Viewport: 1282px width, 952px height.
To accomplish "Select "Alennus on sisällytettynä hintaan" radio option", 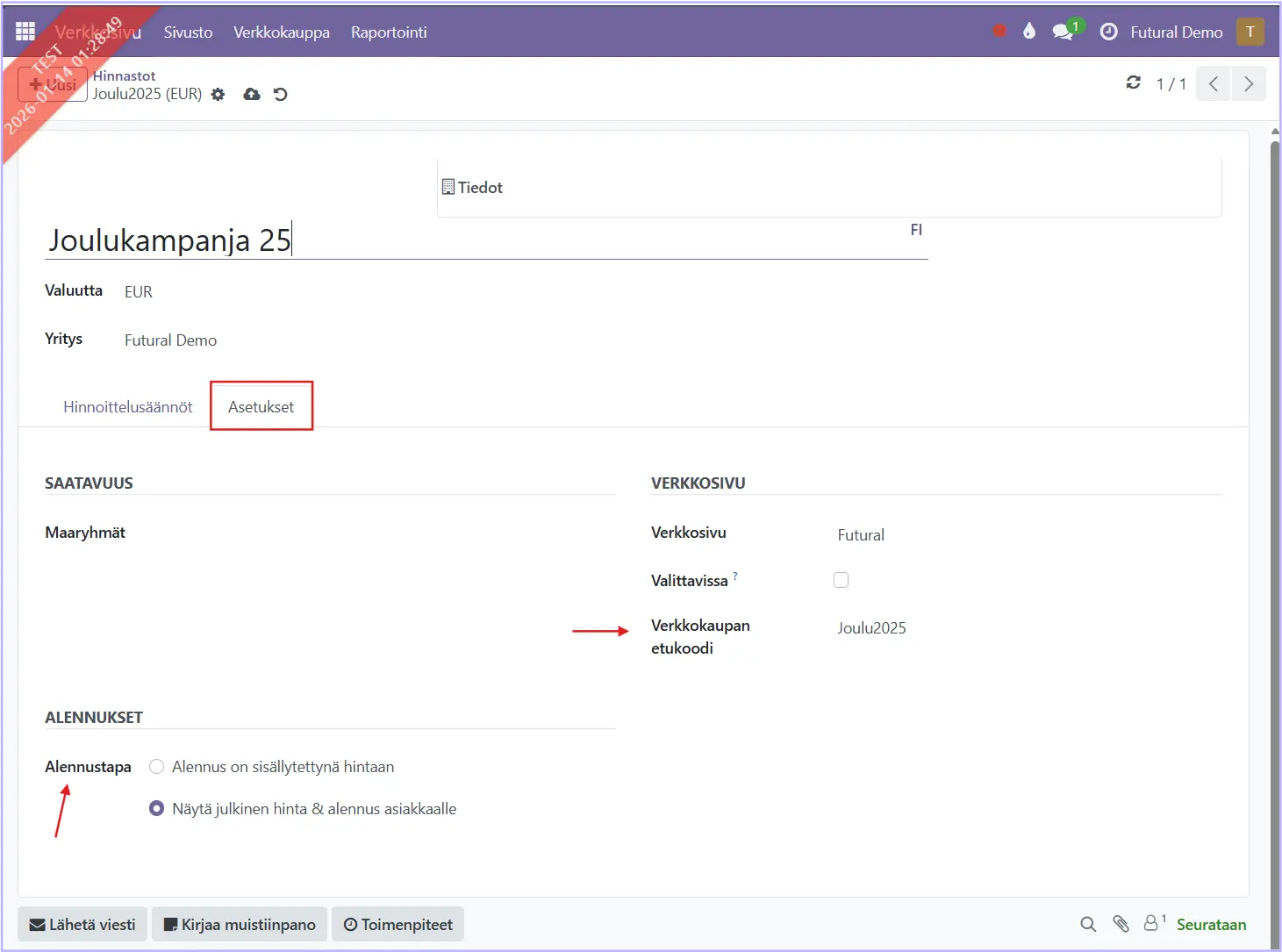I will (x=156, y=767).
